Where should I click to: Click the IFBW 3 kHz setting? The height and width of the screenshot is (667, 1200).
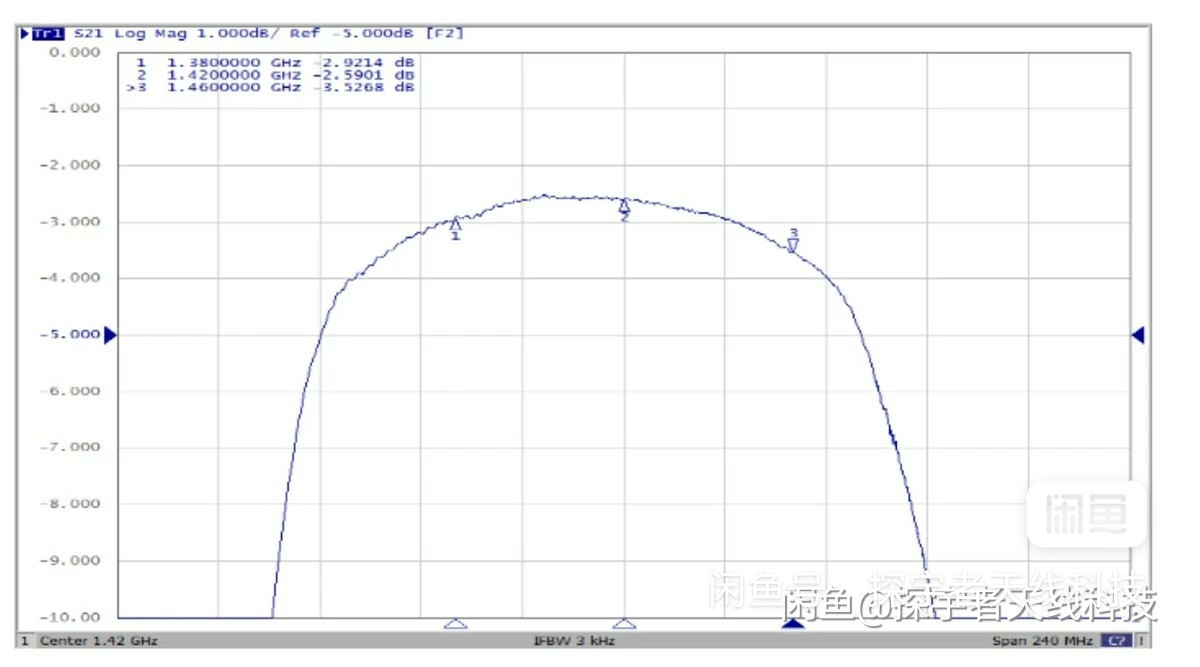pyautogui.click(x=573, y=640)
